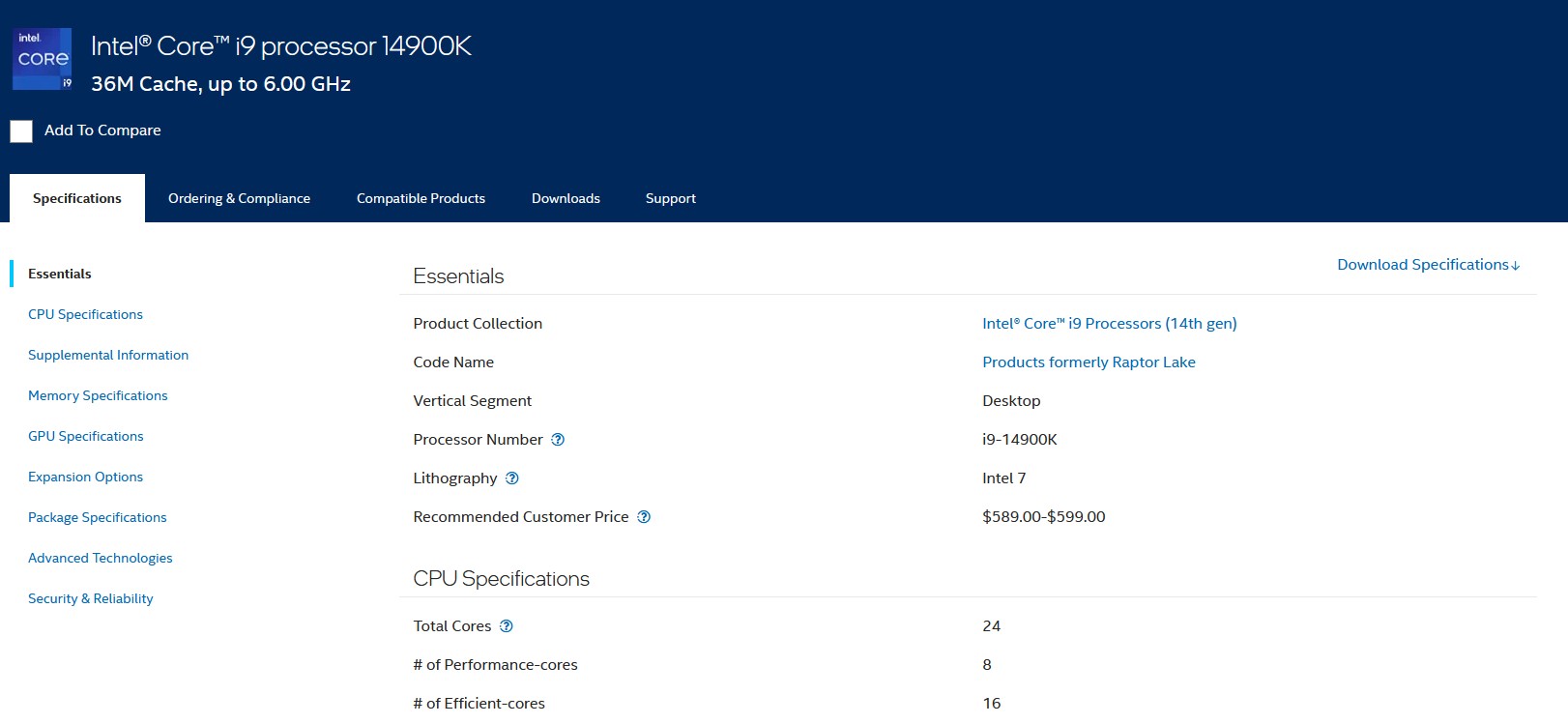The width and height of the screenshot is (1568, 724).
Task: Open the Compatible Products tab
Action: click(421, 198)
